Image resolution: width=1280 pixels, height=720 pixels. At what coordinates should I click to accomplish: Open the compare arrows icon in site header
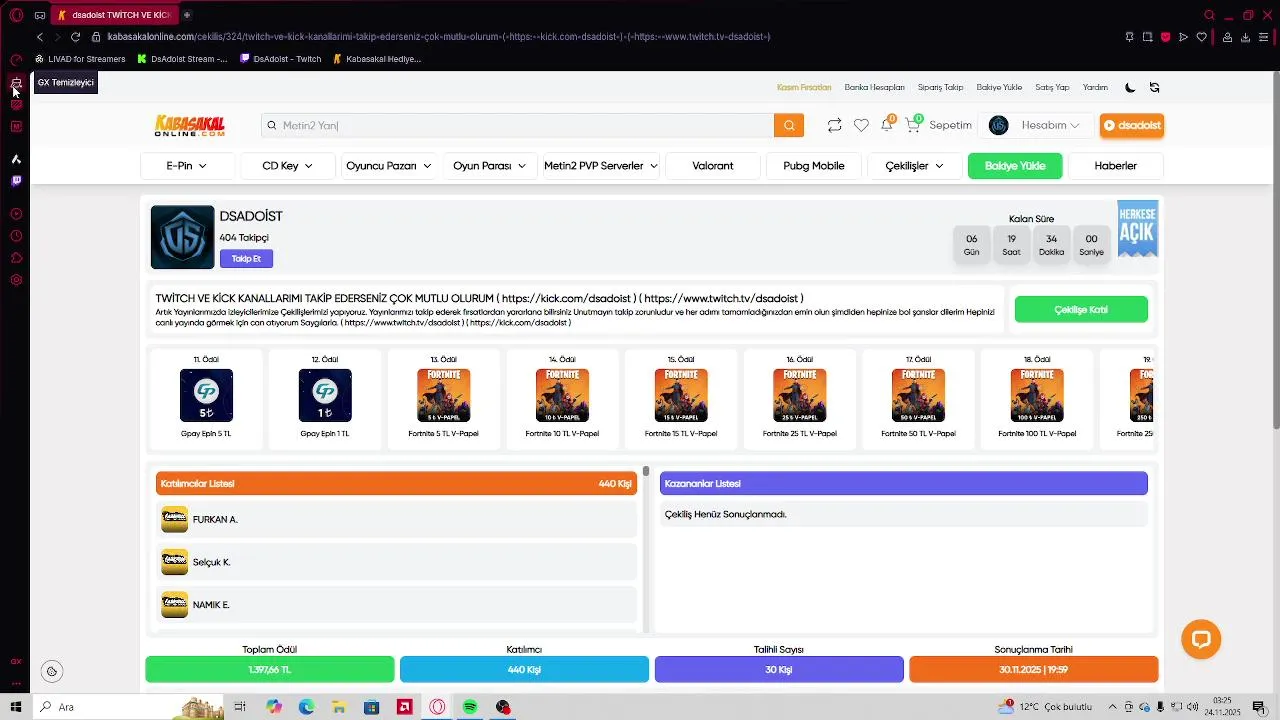834,125
